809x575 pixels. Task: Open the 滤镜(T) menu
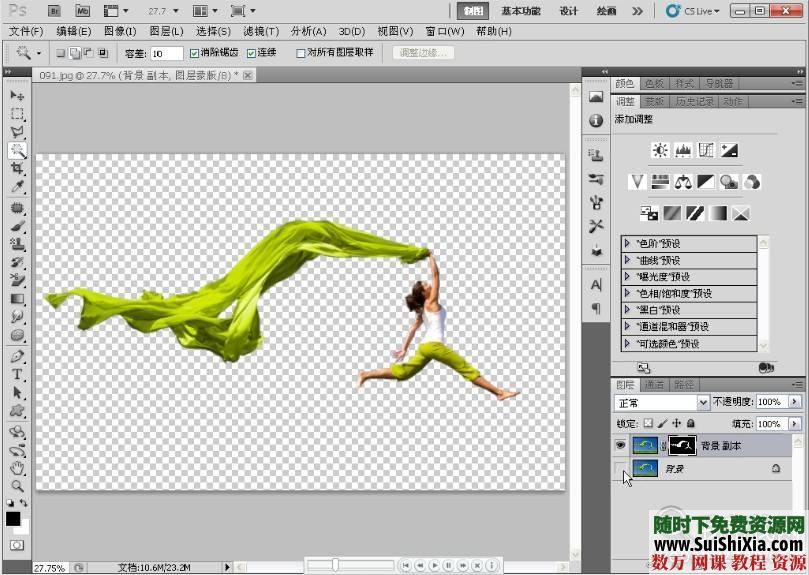[x=260, y=31]
